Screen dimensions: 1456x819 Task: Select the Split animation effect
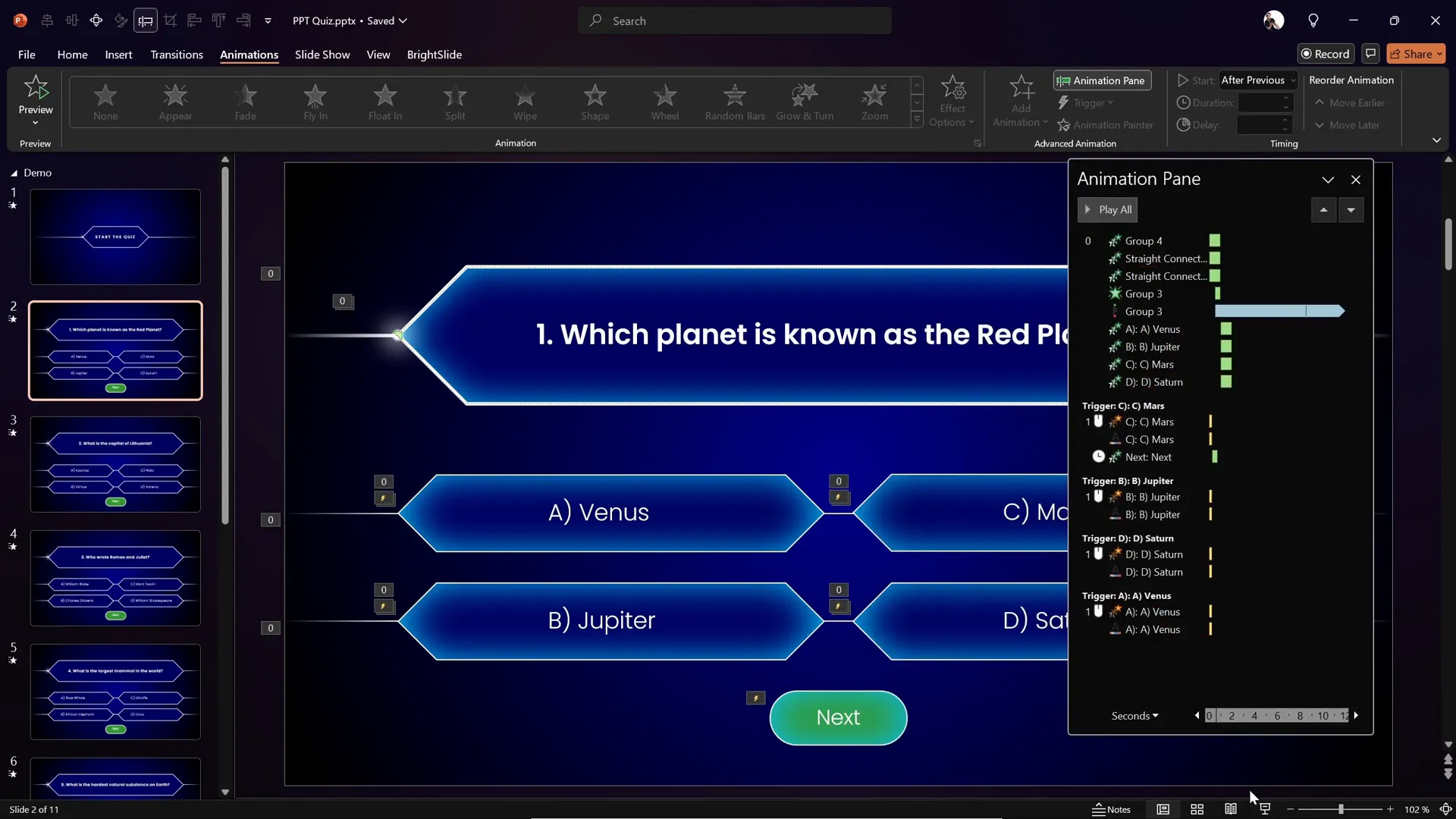455,102
